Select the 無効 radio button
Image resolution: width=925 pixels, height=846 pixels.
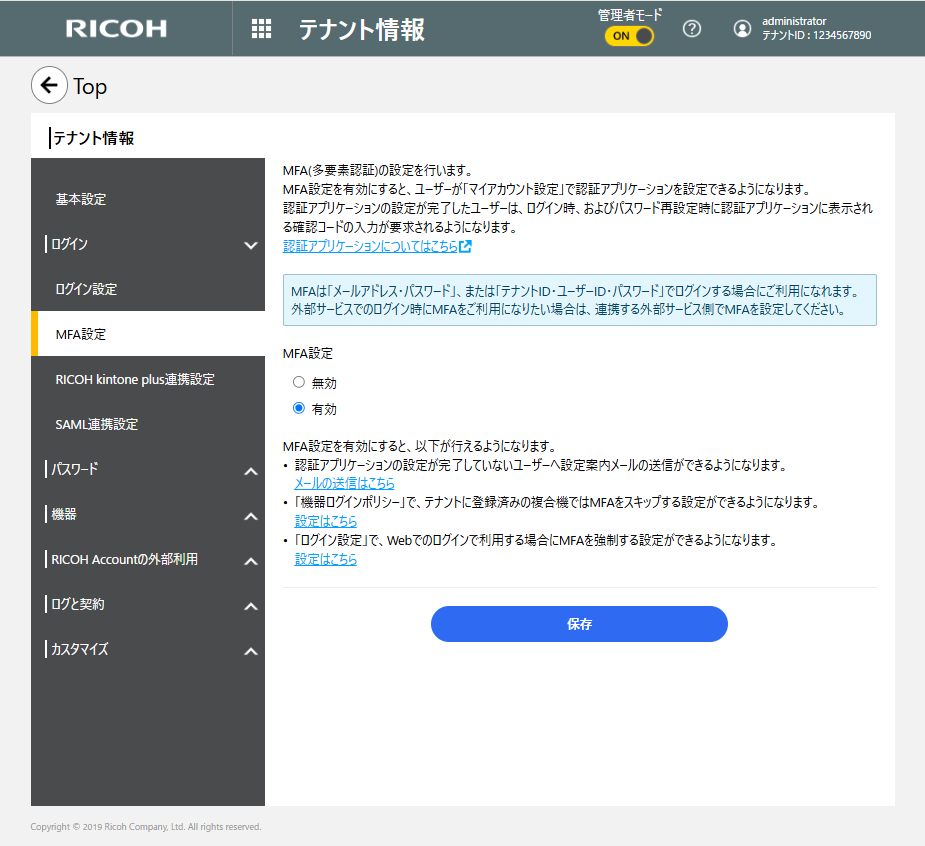point(298,382)
